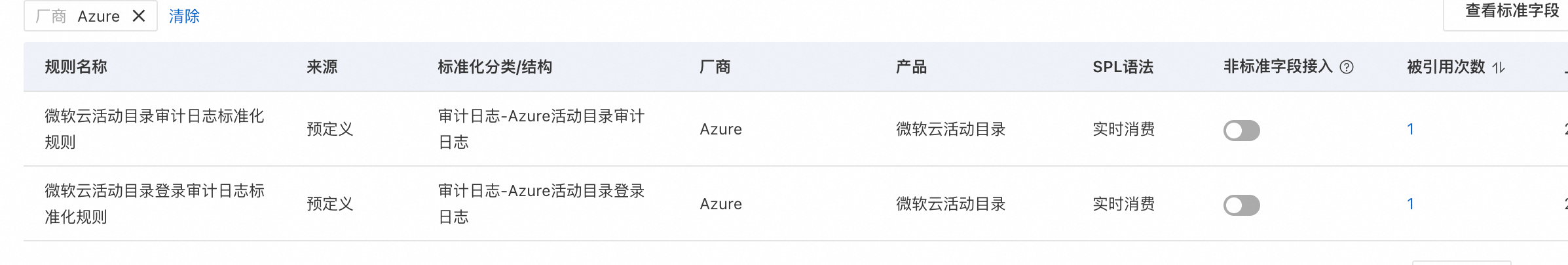Open reference count 1 for 审计日志 rule
The image size is (1568, 265).
click(x=1410, y=129)
